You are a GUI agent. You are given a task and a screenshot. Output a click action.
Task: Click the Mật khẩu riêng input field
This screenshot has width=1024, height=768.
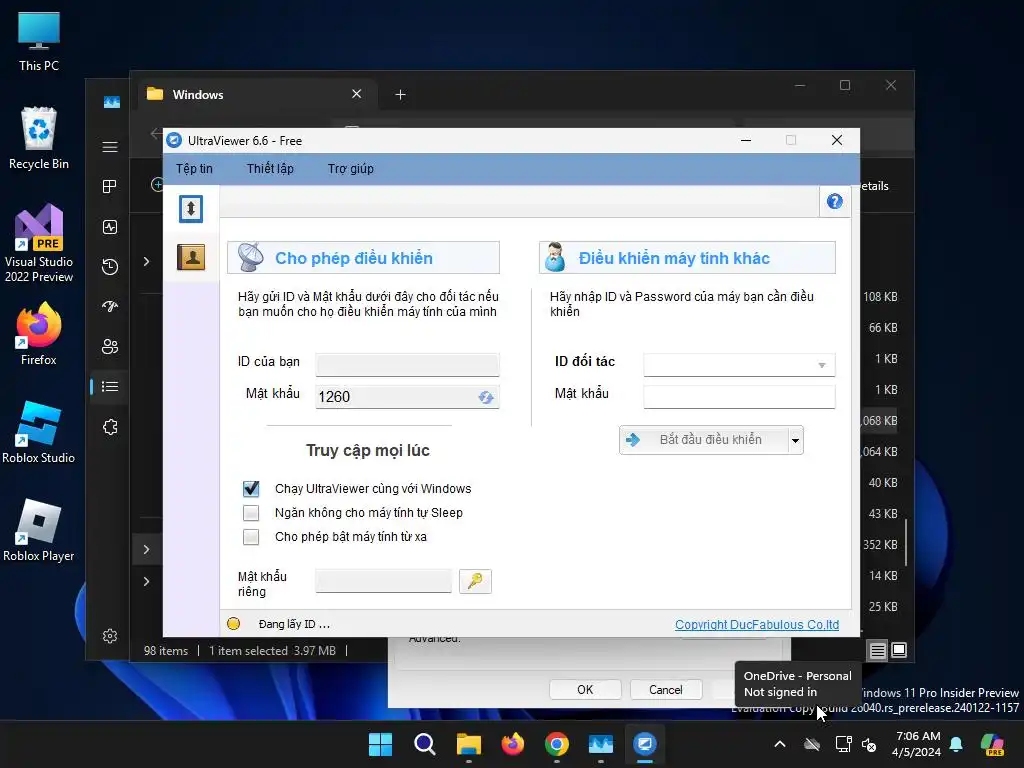[x=383, y=581]
